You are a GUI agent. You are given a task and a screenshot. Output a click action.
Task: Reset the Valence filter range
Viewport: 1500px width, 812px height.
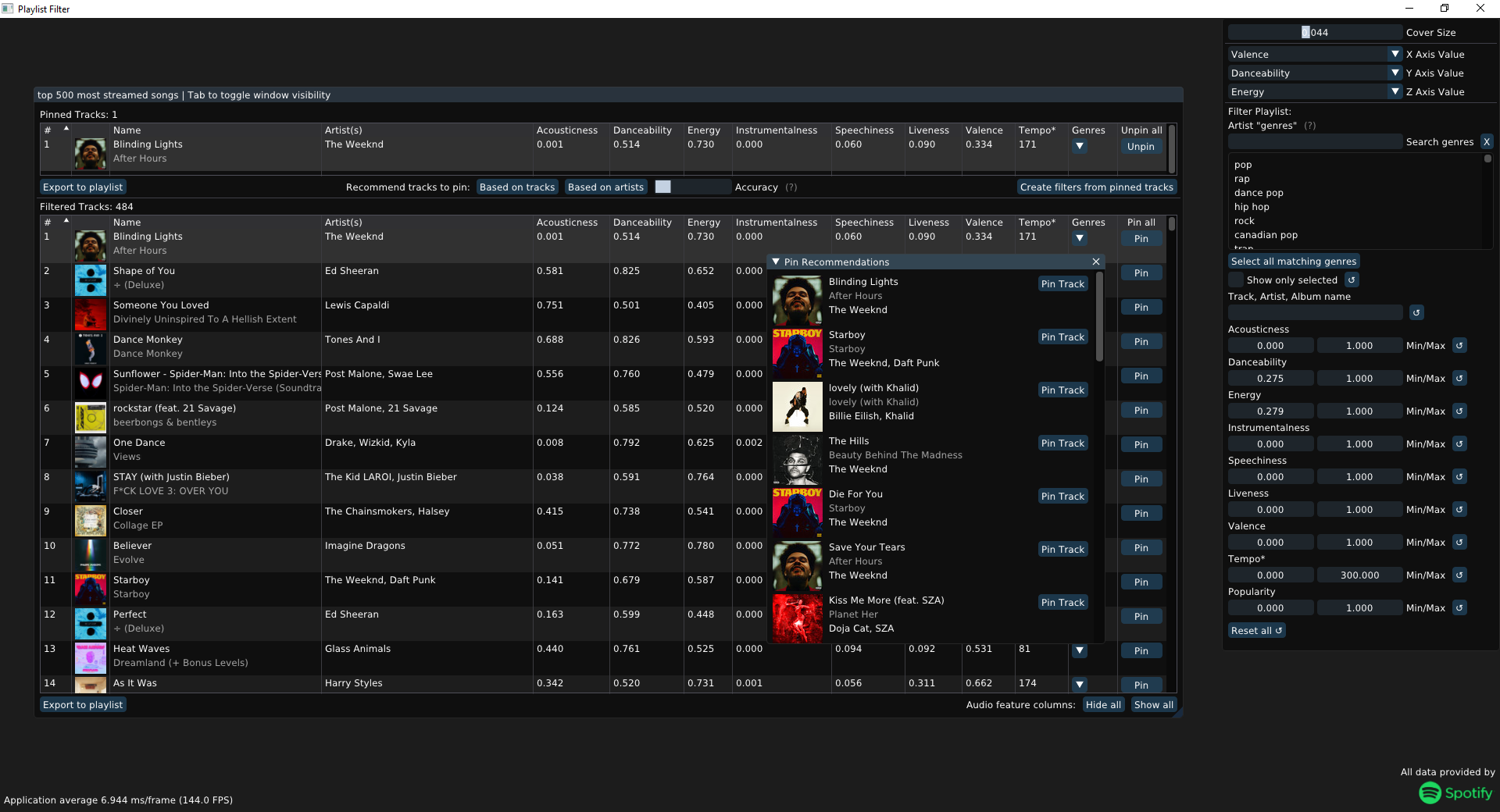pyautogui.click(x=1459, y=542)
